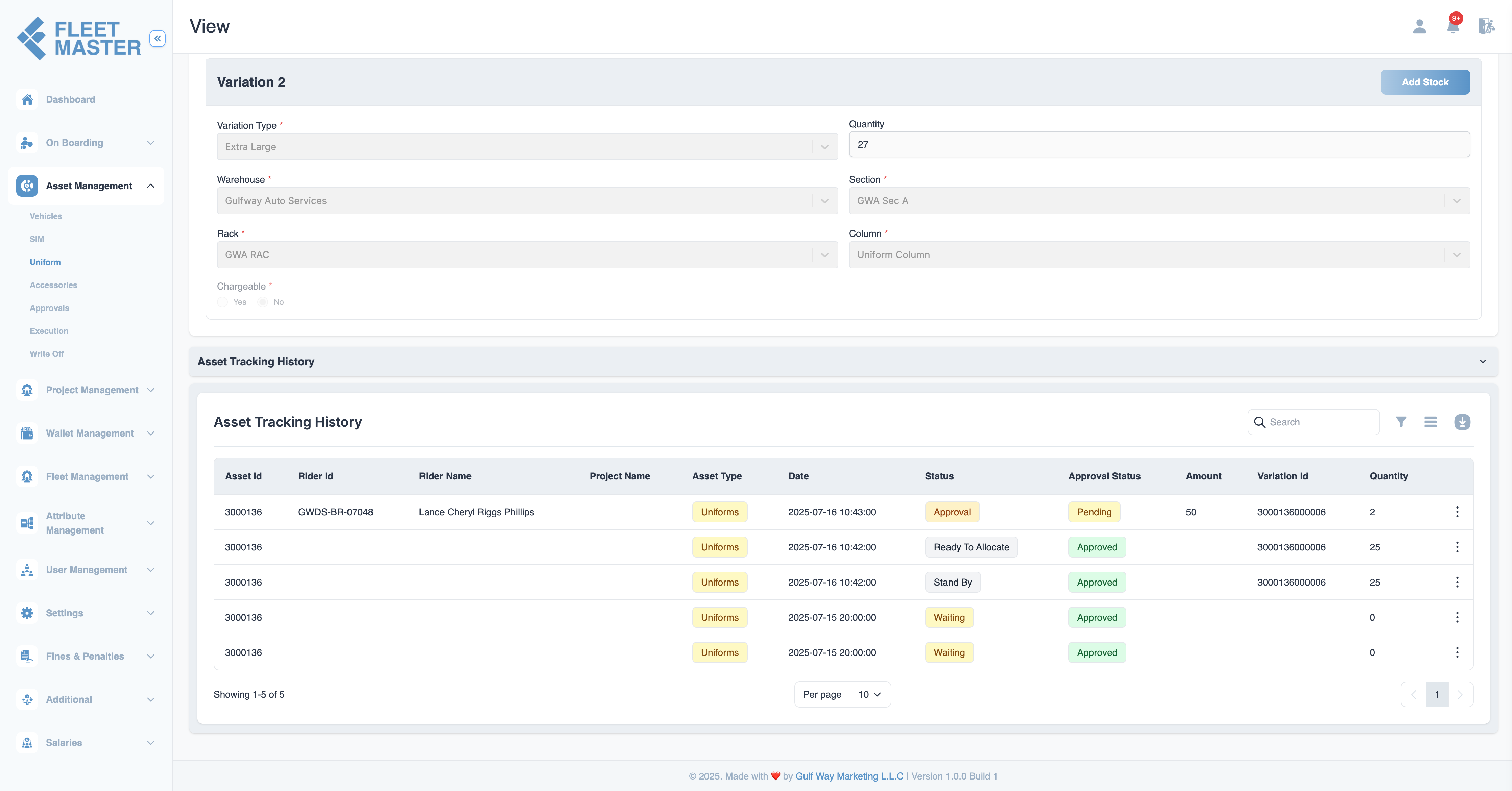Image resolution: width=1512 pixels, height=791 pixels.
Task: Click the previous page arrow
Action: 1413,694
